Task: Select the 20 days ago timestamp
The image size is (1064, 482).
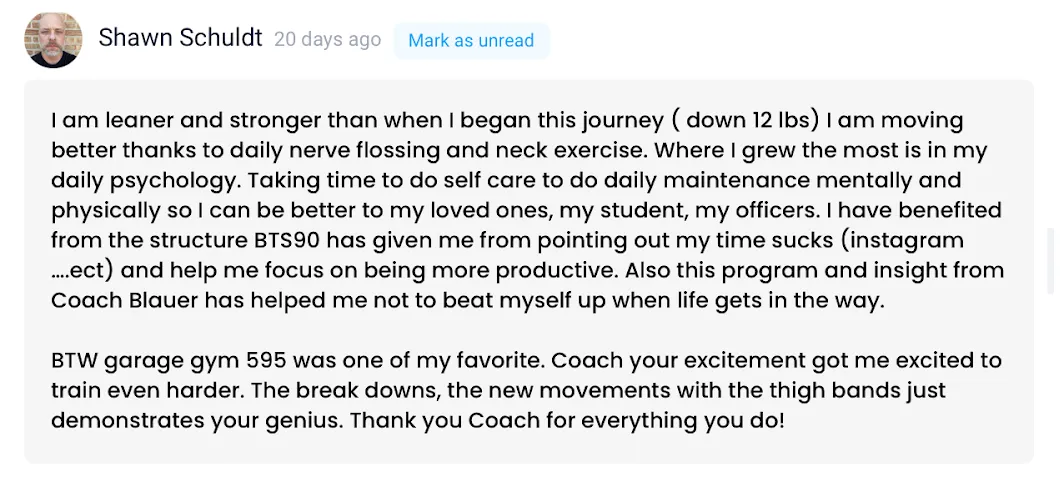Action: point(327,40)
